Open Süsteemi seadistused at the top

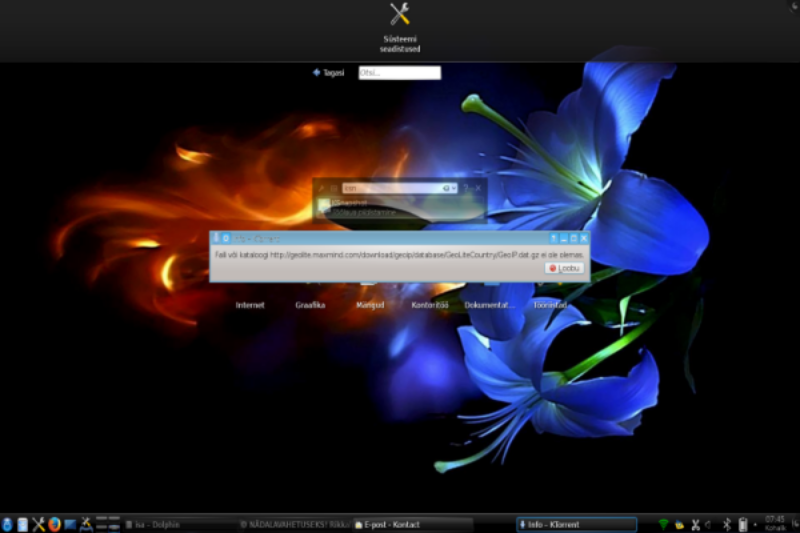[399, 26]
